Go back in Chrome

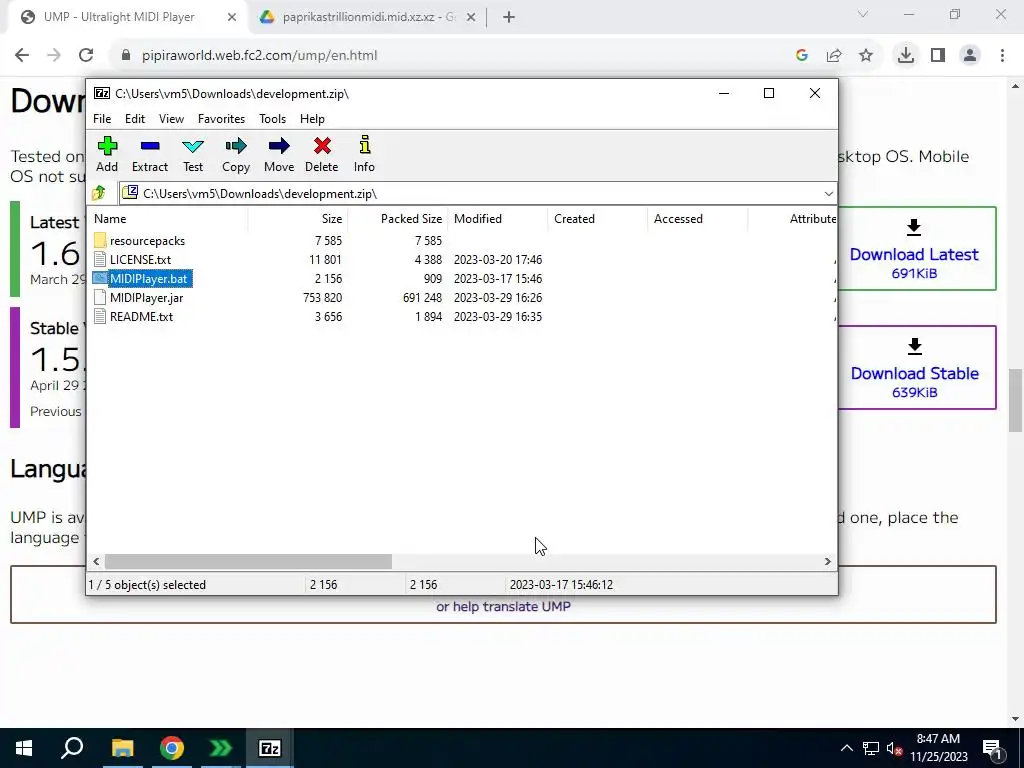[x=22, y=56]
